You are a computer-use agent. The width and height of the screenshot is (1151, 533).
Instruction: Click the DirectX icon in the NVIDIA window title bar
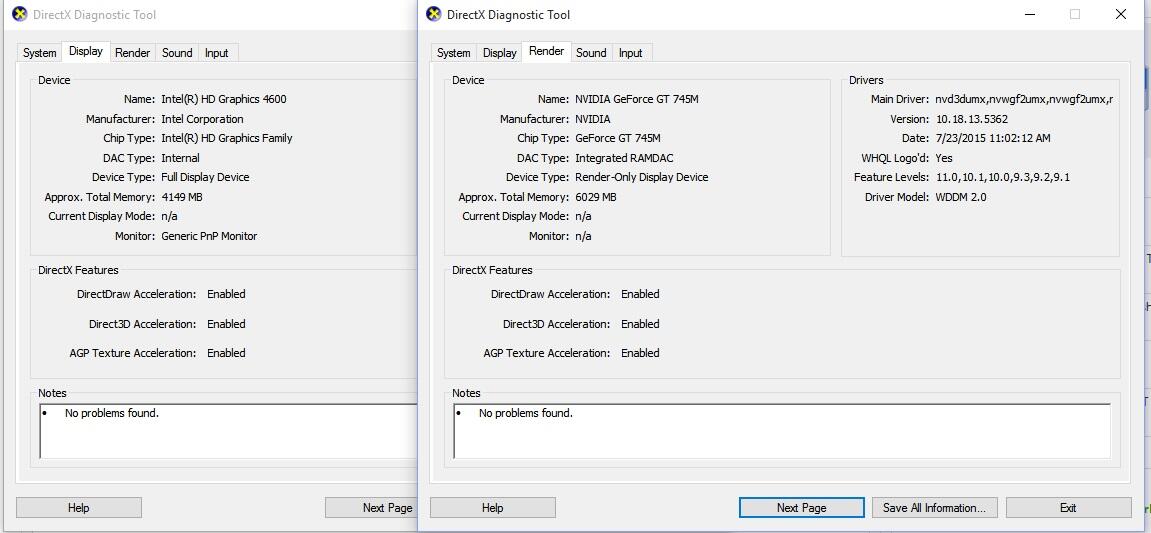[x=433, y=14]
